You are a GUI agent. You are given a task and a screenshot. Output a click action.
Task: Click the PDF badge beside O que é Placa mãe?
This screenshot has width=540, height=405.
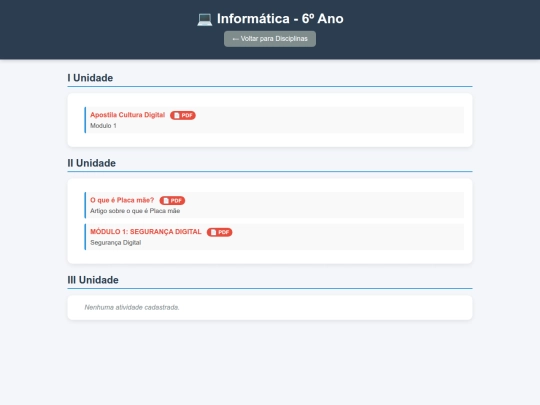point(172,200)
